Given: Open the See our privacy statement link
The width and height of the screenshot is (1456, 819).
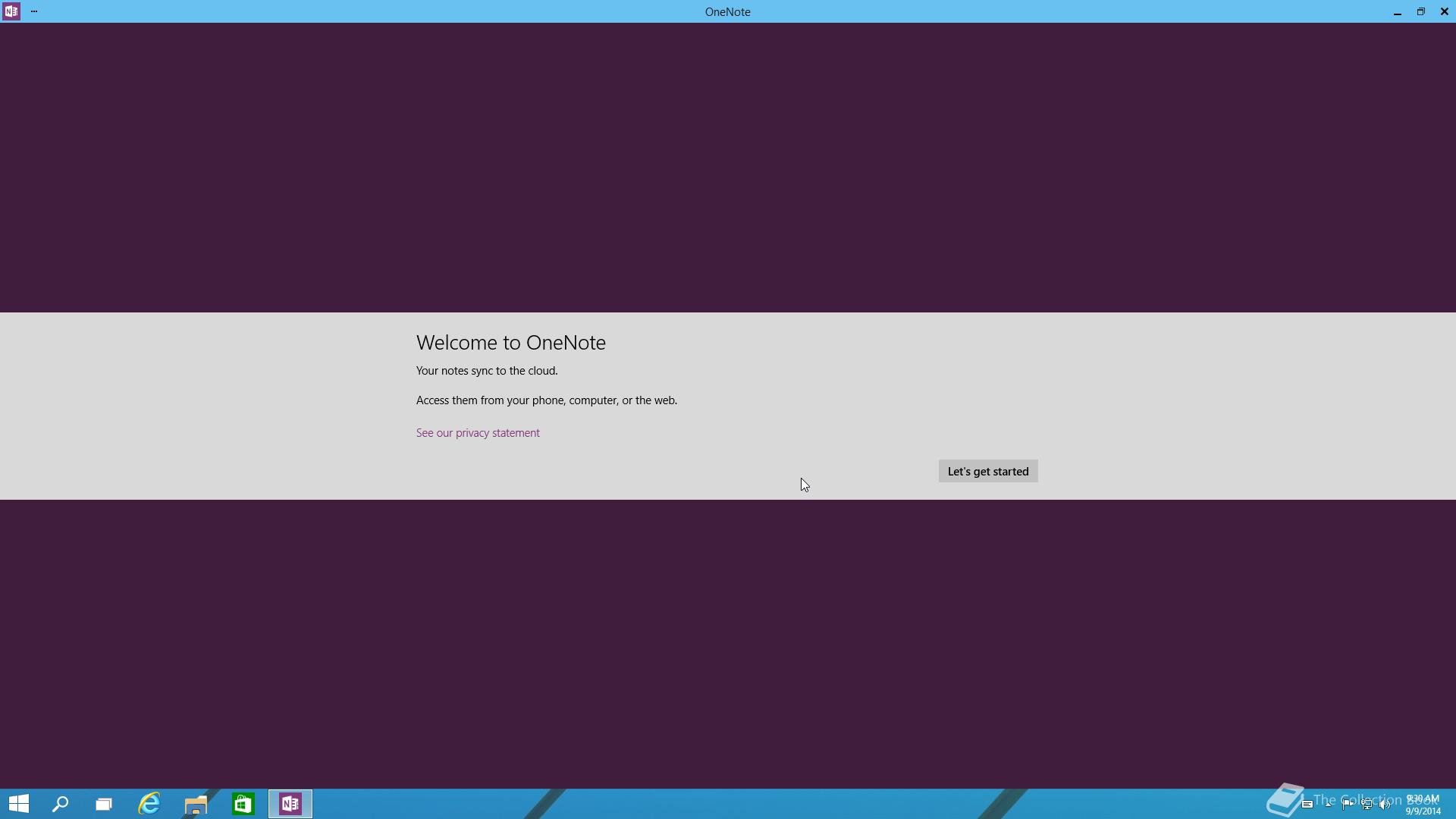Looking at the screenshot, I should point(478,433).
